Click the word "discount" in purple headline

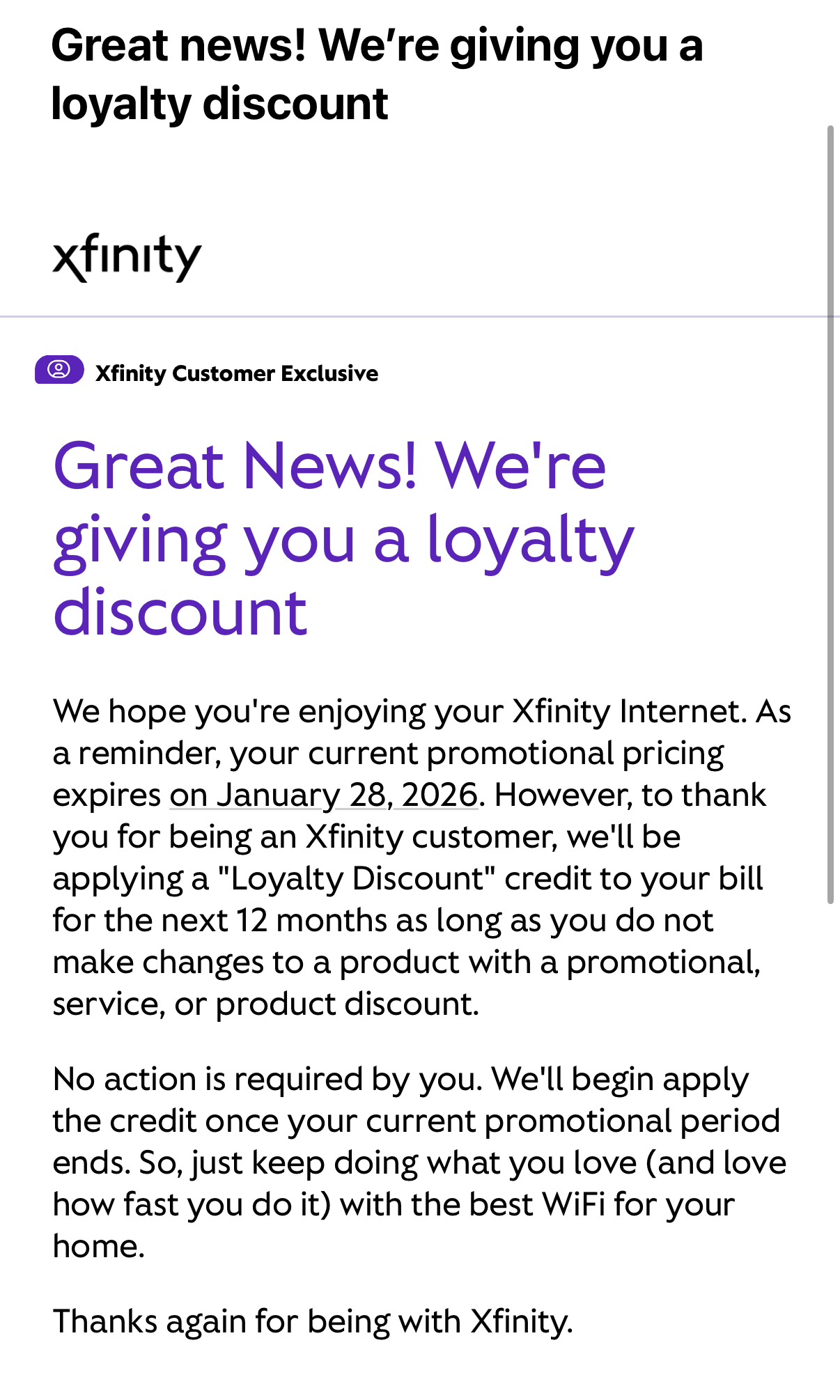click(x=180, y=614)
